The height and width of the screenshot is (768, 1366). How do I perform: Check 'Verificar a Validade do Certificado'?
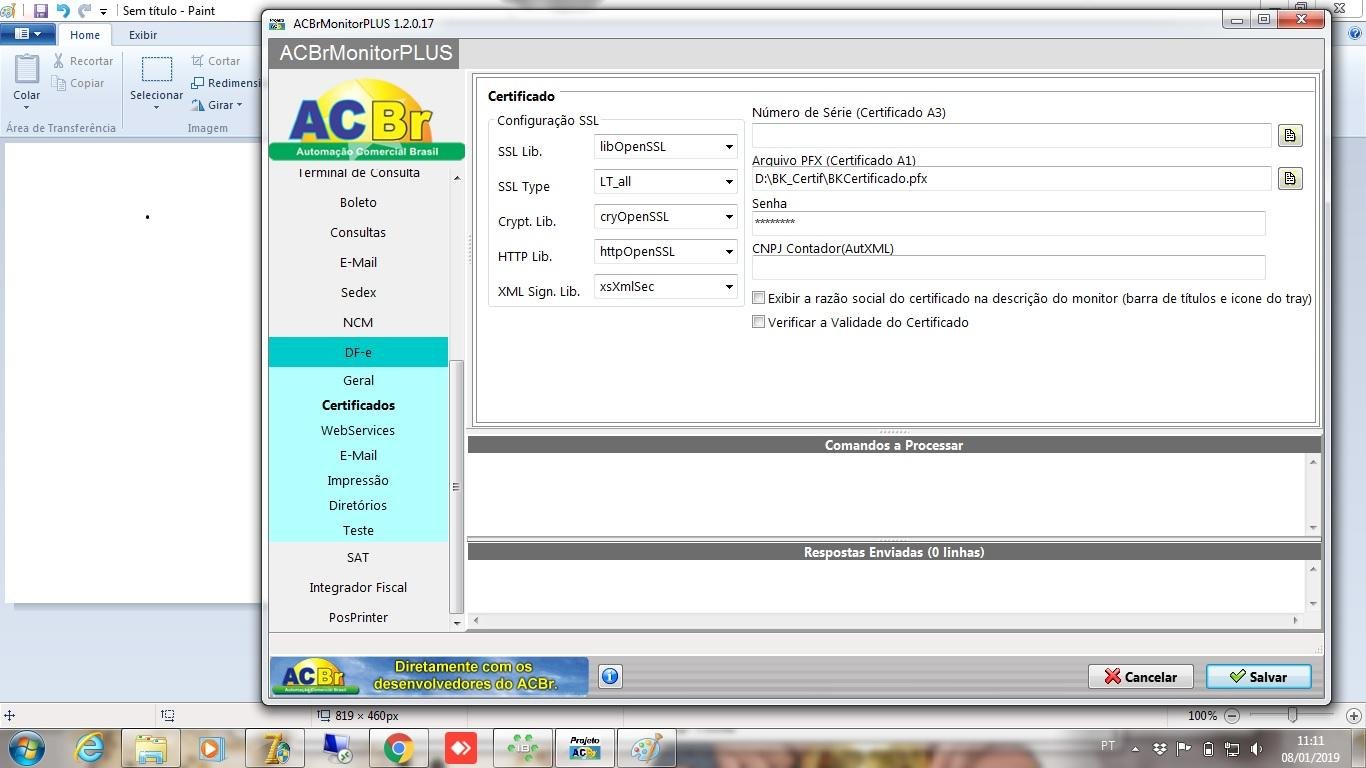click(759, 322)
